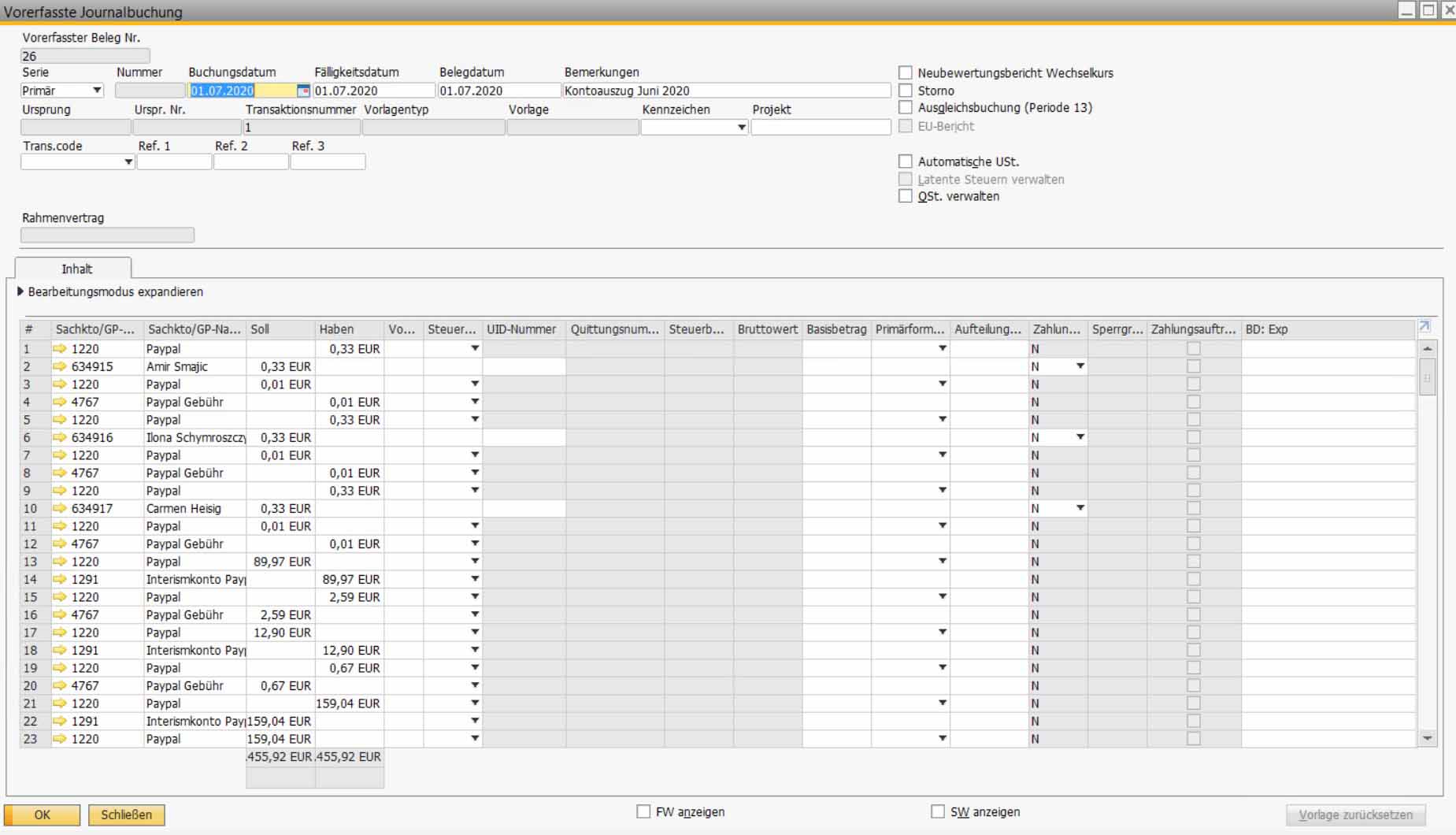Open link arrow in row 11 account 1220
Viewport: 1456px width, 835px height.
coord(60,526)
